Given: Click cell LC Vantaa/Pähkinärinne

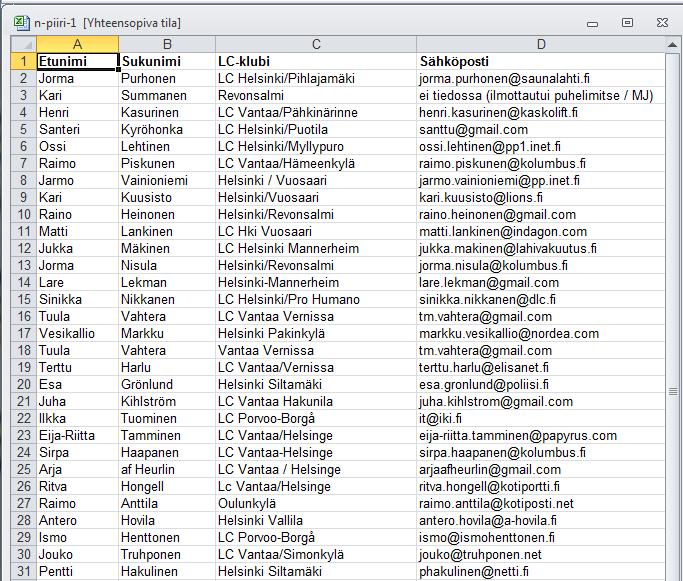Looking at the screenshot, I should [316, 112].
